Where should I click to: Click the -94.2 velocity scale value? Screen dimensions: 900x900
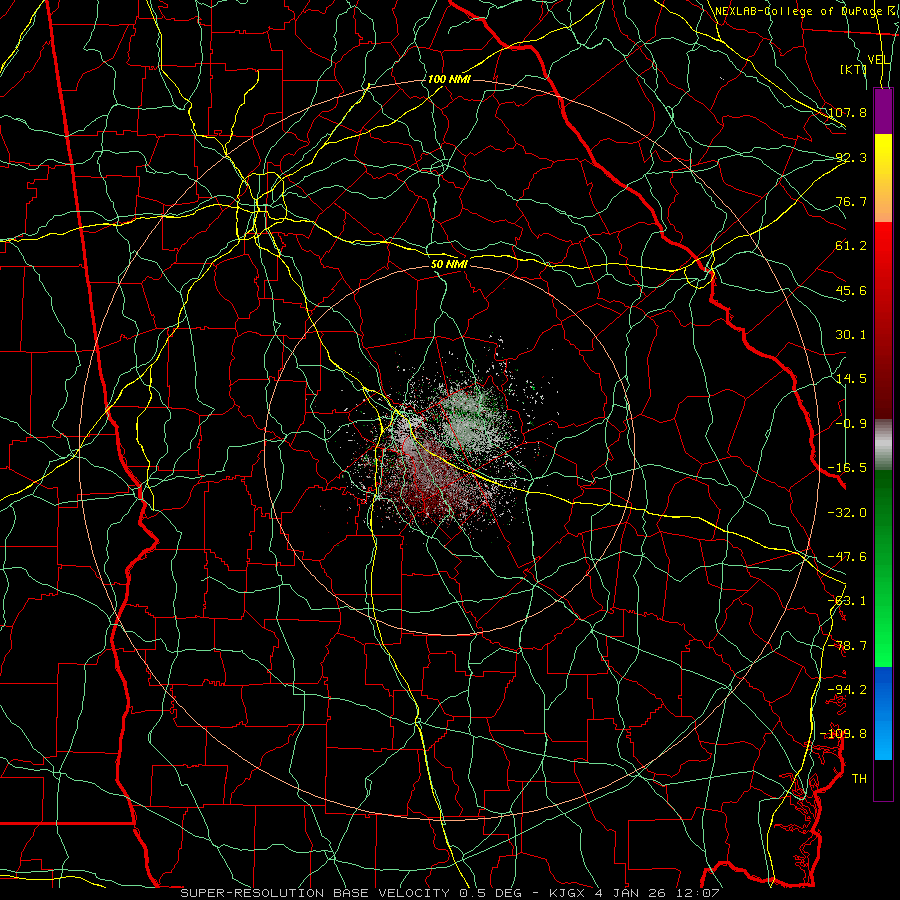[x=847, y=690]
